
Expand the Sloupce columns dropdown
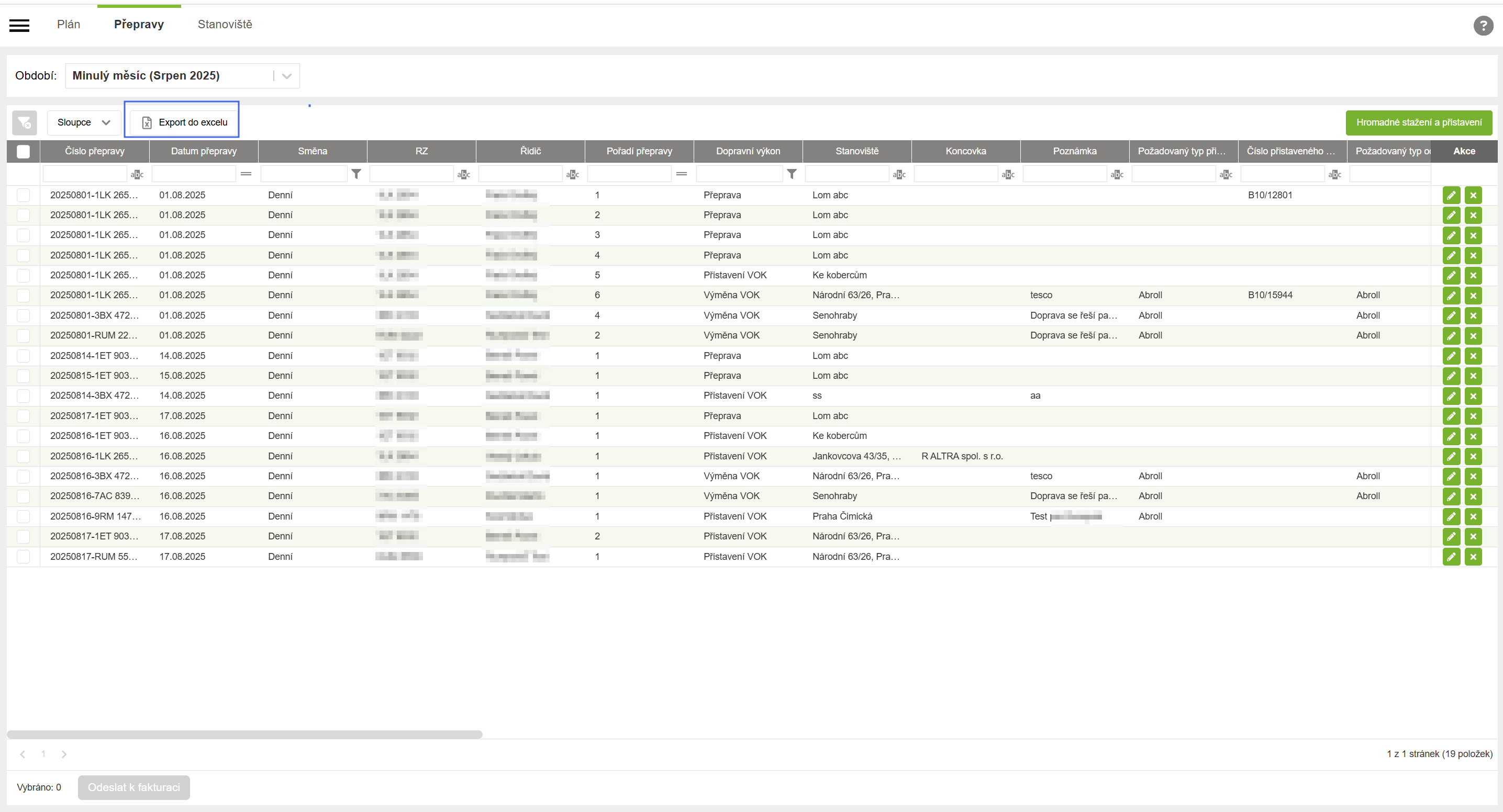[83, 122]
